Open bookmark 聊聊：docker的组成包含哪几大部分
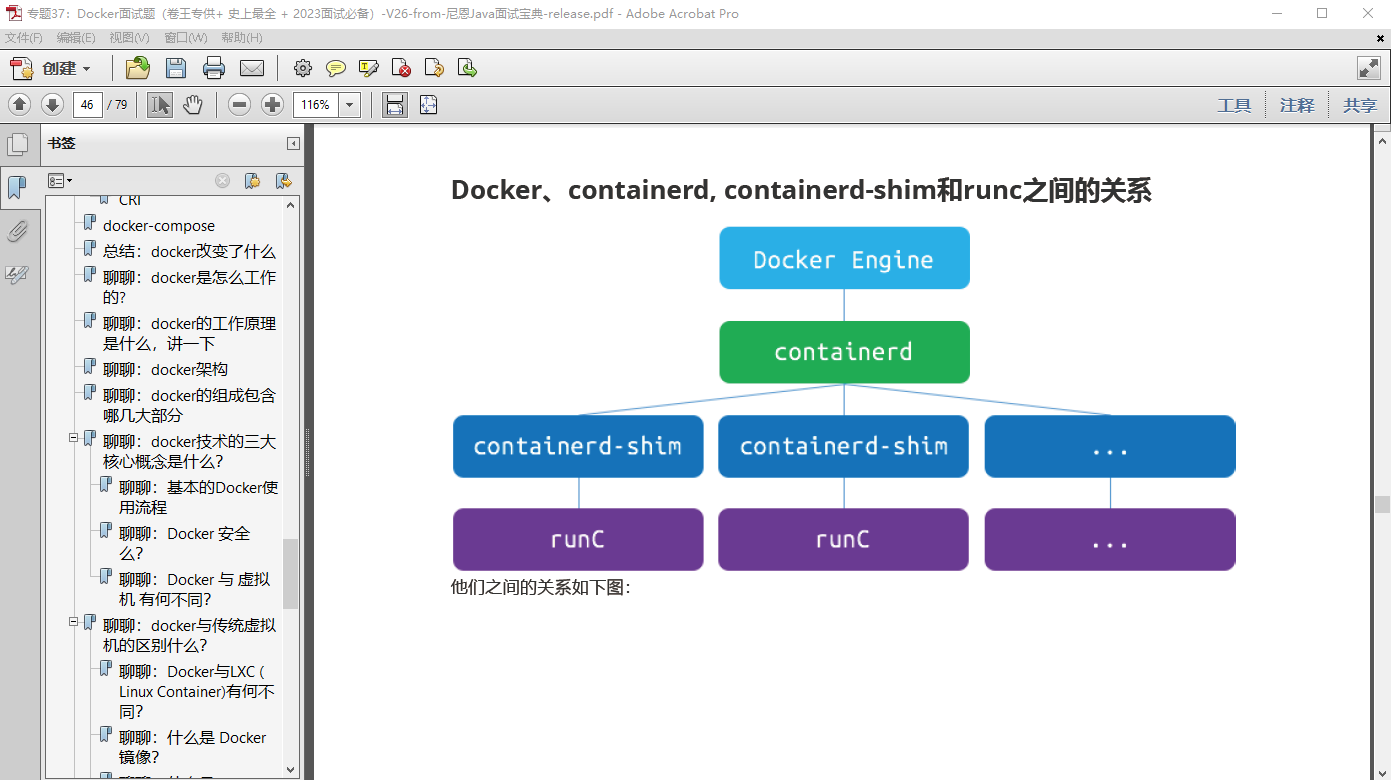The image size is (1391, 780). coord(189,405)
